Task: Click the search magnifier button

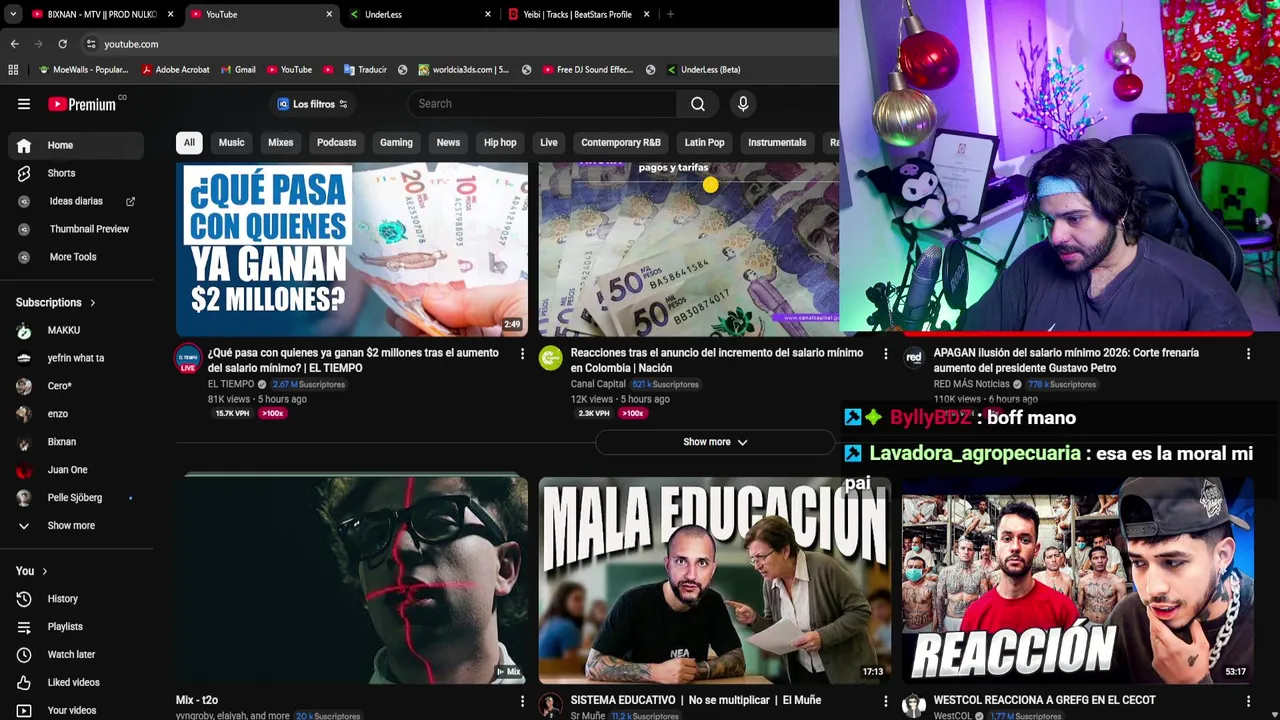Action: 698,104
